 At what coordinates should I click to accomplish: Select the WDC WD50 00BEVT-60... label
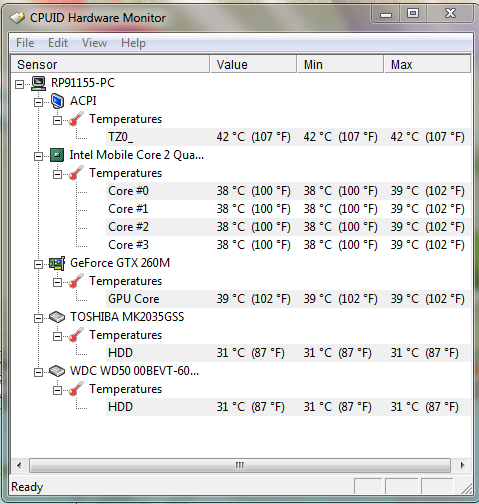pos(134,371)
